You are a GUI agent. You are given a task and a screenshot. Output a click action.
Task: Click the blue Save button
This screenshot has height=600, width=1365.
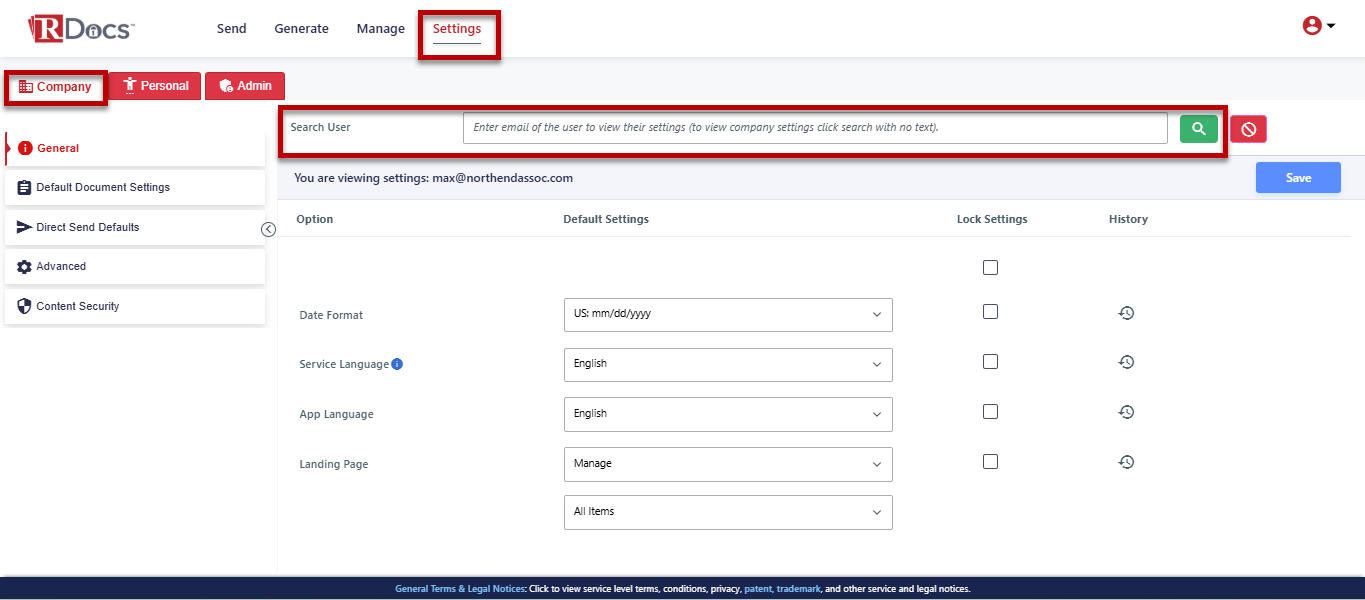pyautogui.click(x=1297, y=178)
